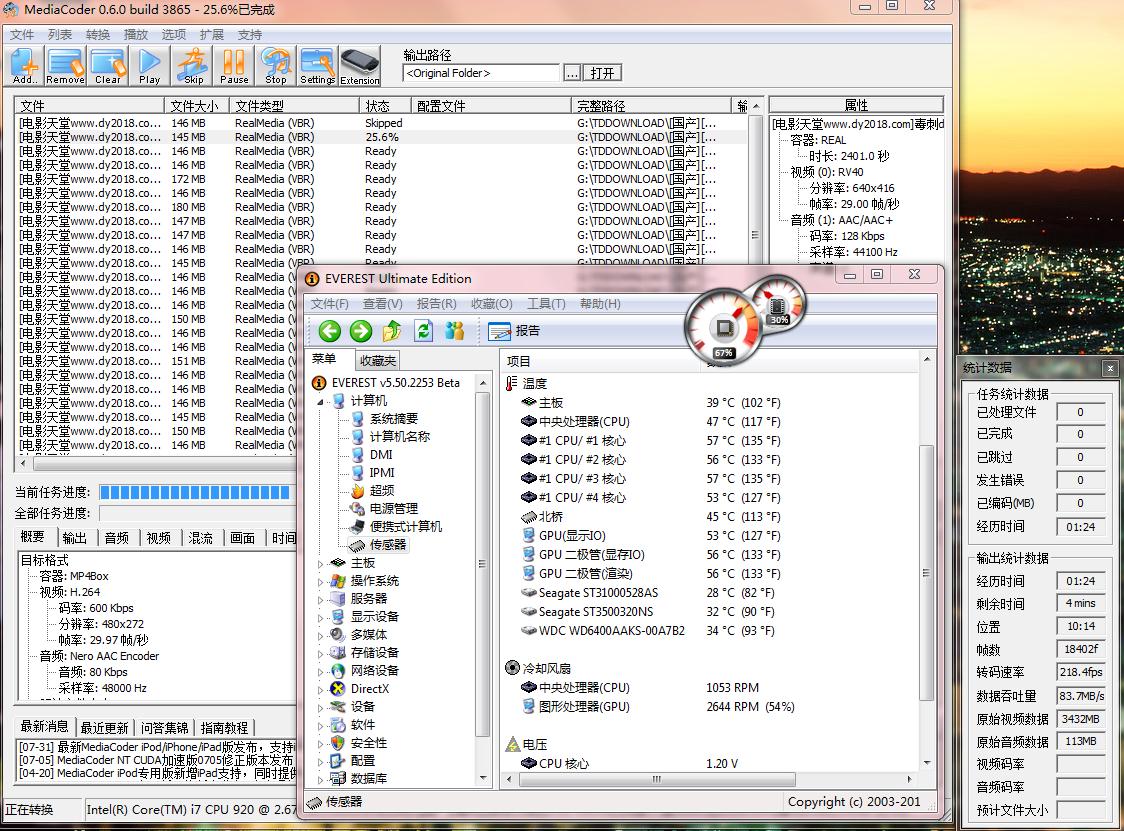1124x831 pixels.
Task: Select the file row with status Skipped
Action: click(x=380, y=123)
